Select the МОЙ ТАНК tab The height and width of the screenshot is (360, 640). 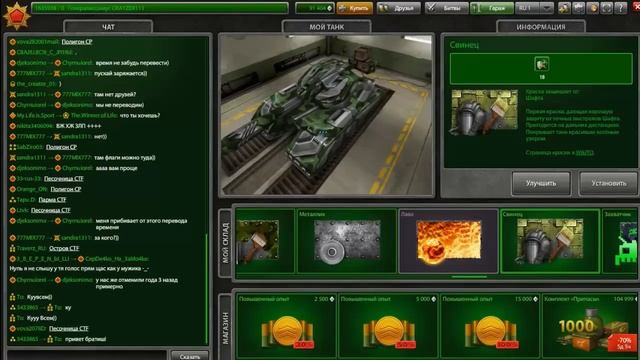[327, 27]
